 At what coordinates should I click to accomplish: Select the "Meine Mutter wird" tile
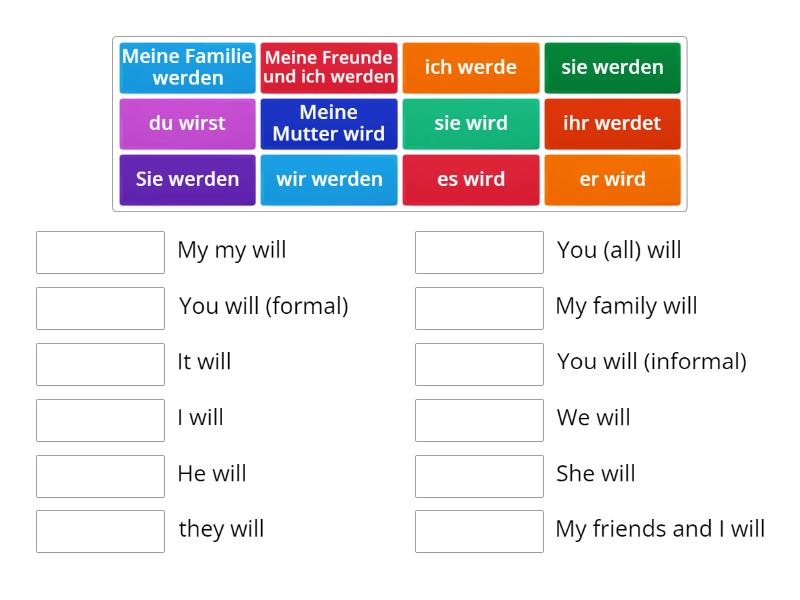(329, 124)
